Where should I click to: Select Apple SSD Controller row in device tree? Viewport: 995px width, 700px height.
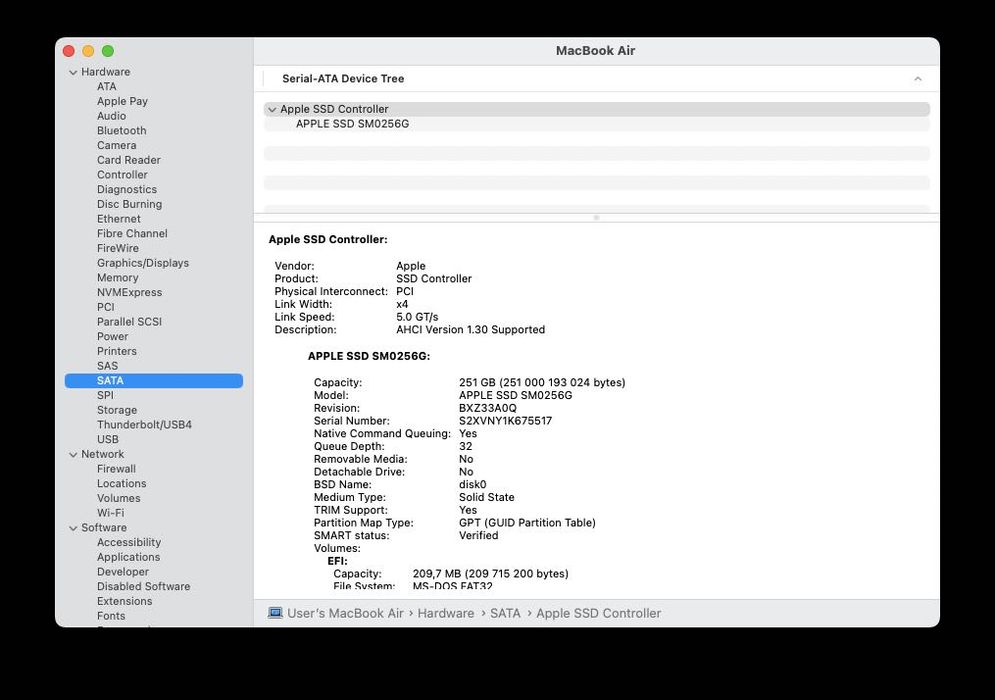(596, 109)
